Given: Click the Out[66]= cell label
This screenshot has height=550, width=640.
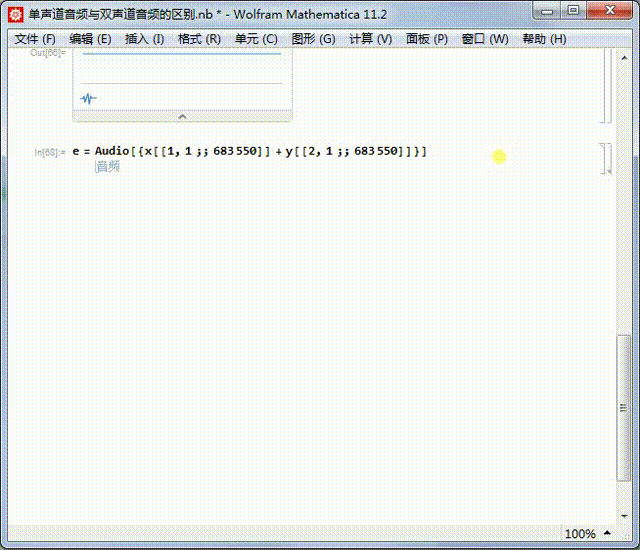Looking at the screenshot, I should tap(48, 53).
